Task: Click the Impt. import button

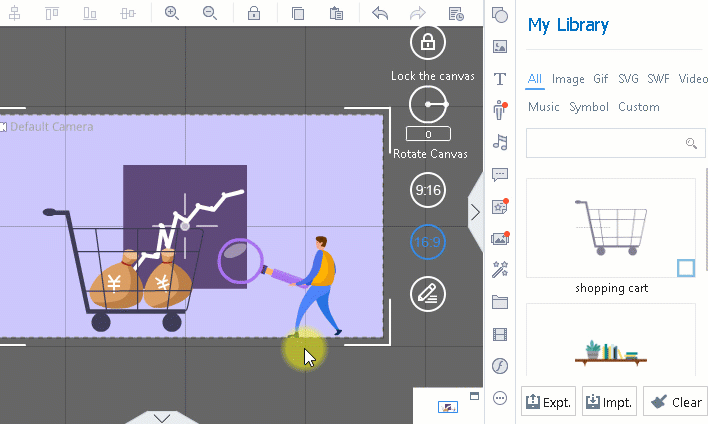Action: pos(609,401)
